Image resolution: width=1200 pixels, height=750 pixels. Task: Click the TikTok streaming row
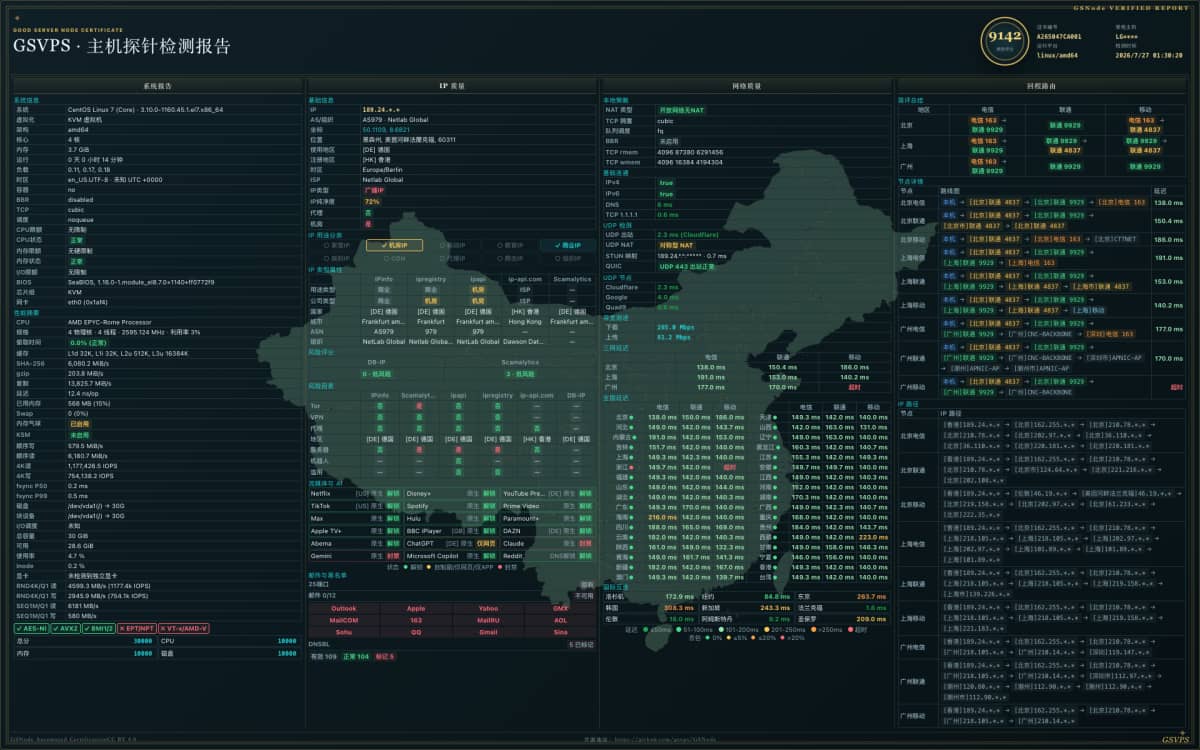coord(355,506)
